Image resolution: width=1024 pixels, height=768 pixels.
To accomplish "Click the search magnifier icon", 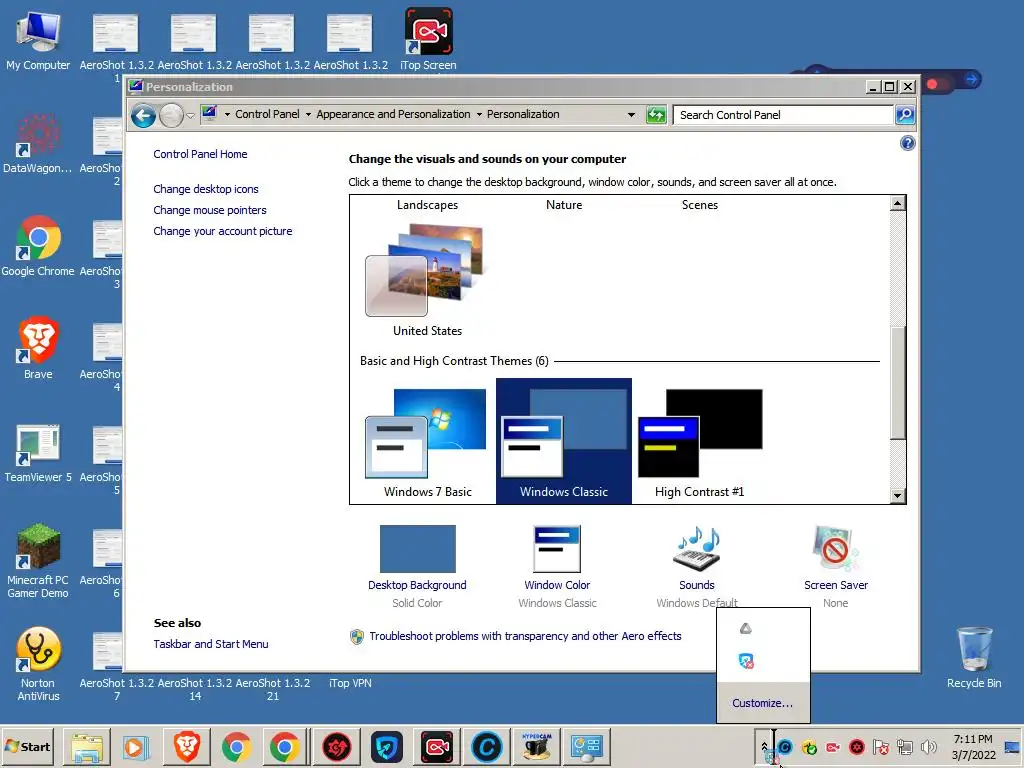I will (x=904, y=115).
